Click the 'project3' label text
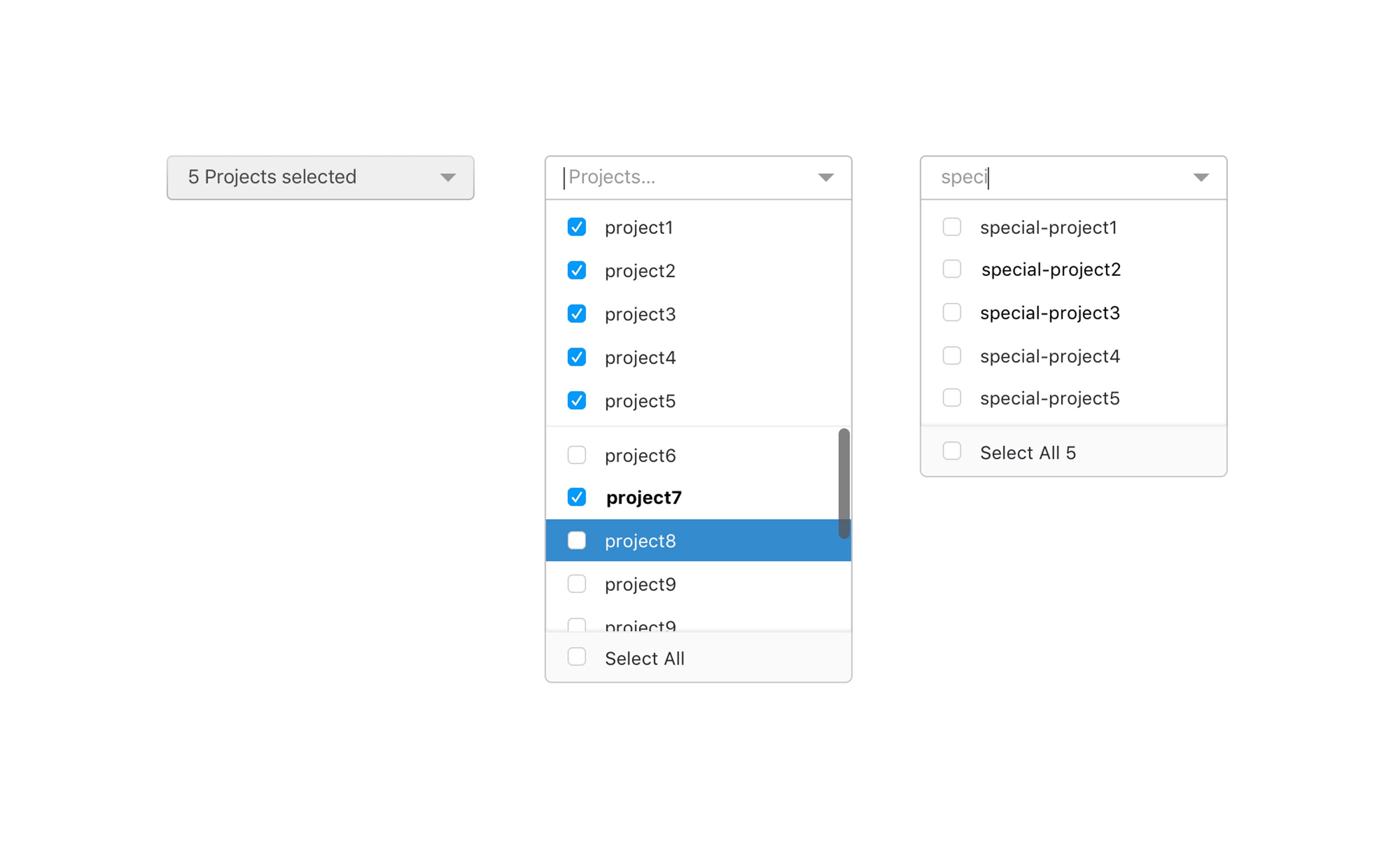The height and width of the screenshot is (865, 1400). tap(640, 314)
